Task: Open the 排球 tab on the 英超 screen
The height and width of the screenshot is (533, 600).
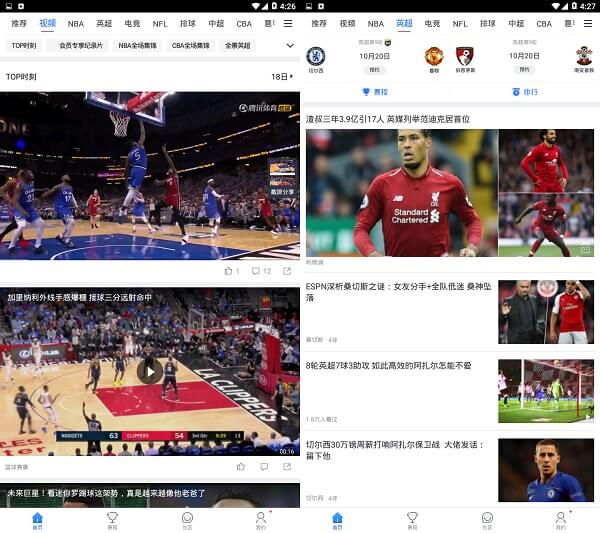Action: click(x=488, y=24)
